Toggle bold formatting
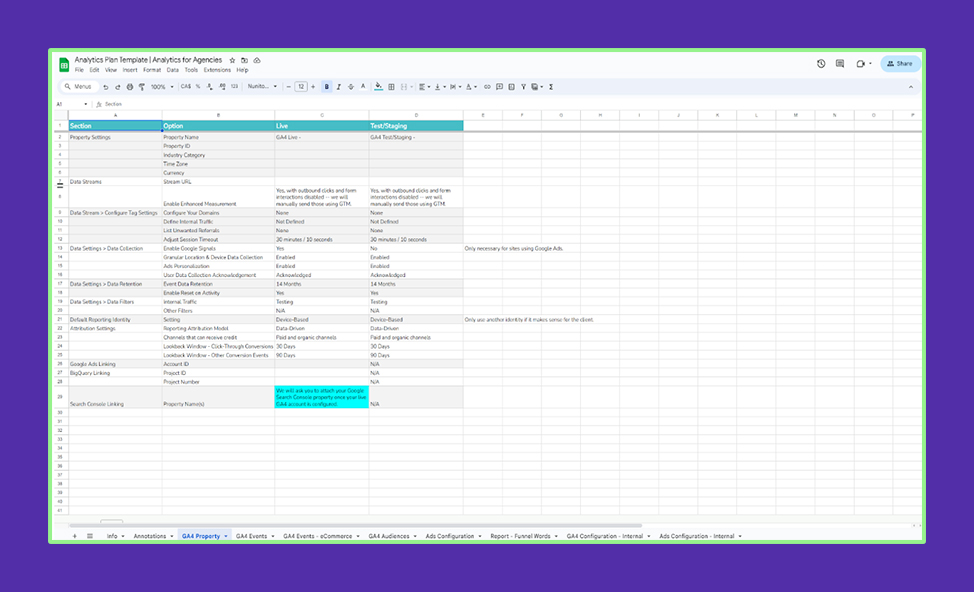Screen dimensions: 974x592 pos(327,87)
